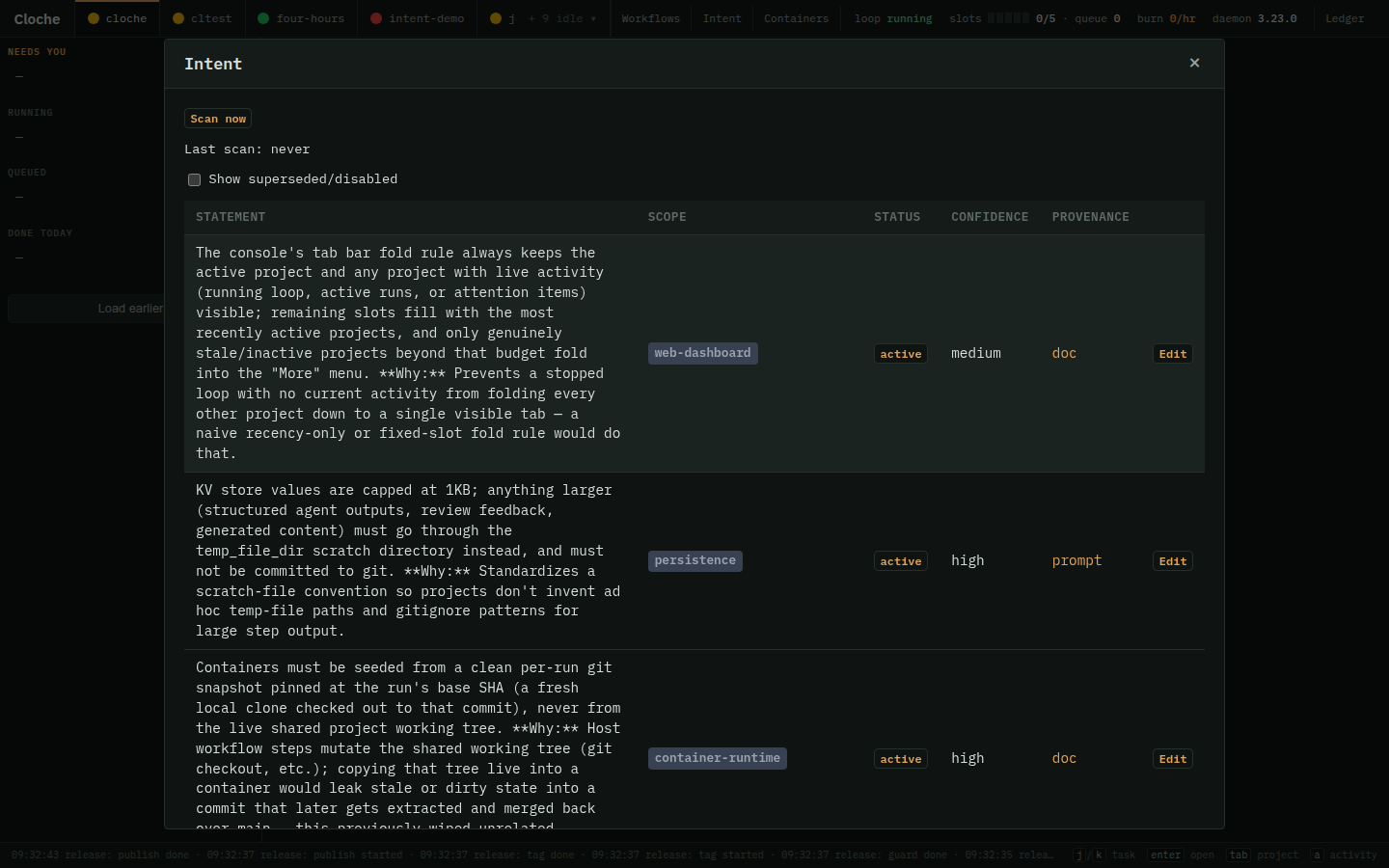1389x868 pixels.
Task: Edit the persistence intent row
Action: pyautogui.click(x=1173, y=561)
